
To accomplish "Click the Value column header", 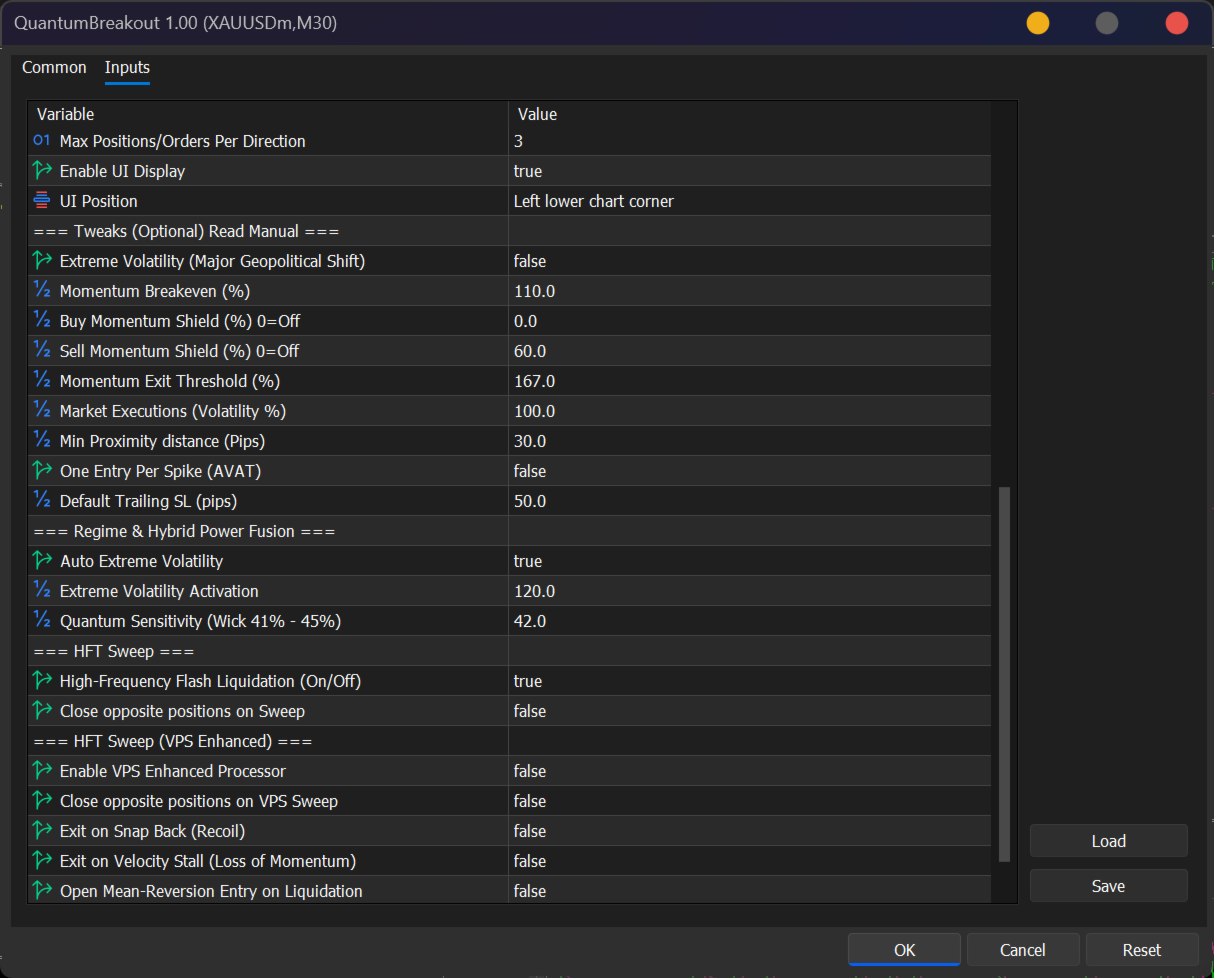I will (749, 114).
